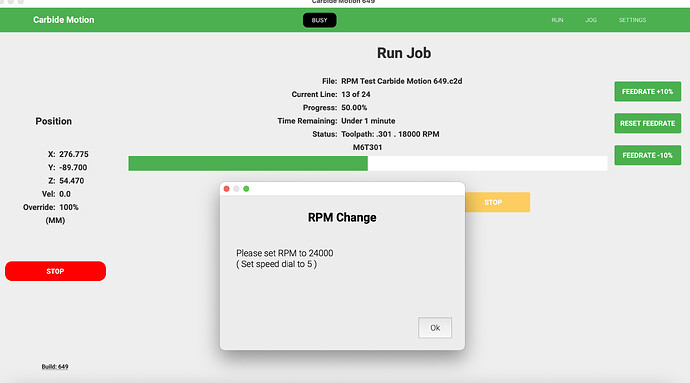Image resolution: width=690 pixels, height=383 pixels.
Task: Click the M6T301 g-code line
Action: pyautogui.click(x=367, y=147)
